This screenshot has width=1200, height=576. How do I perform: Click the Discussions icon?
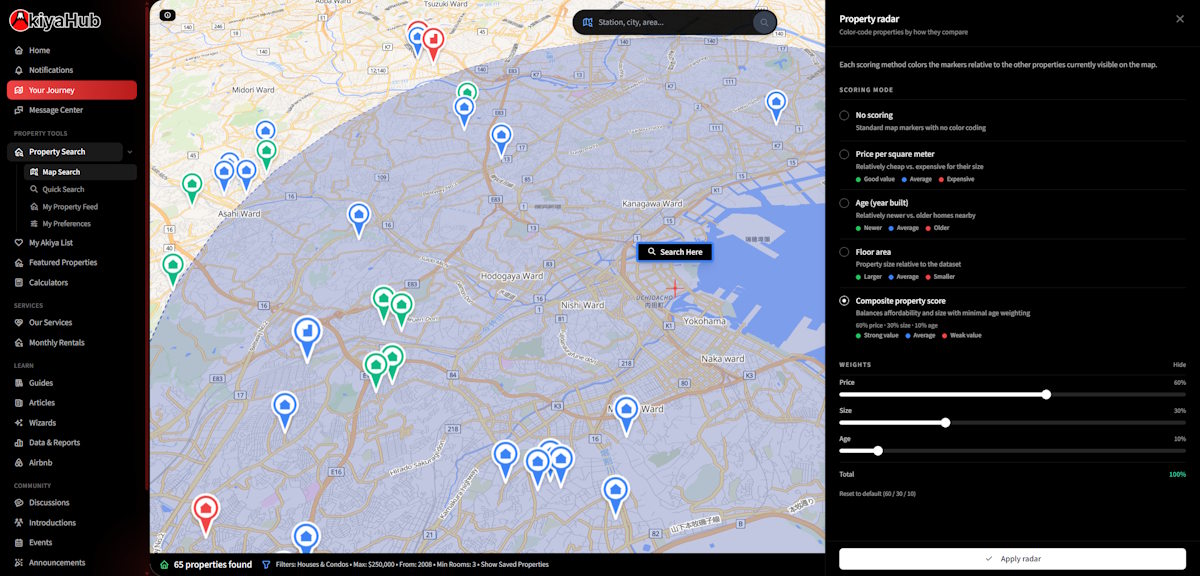pos(19,503)
